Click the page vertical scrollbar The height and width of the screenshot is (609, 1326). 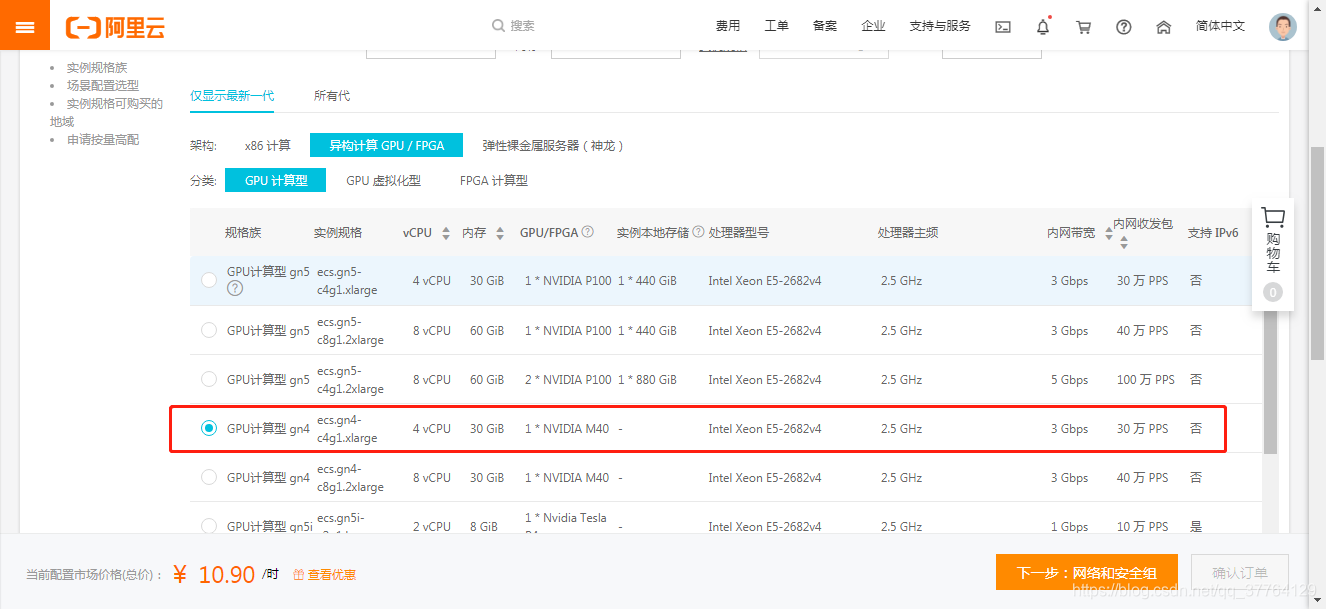click(1319, 253)
